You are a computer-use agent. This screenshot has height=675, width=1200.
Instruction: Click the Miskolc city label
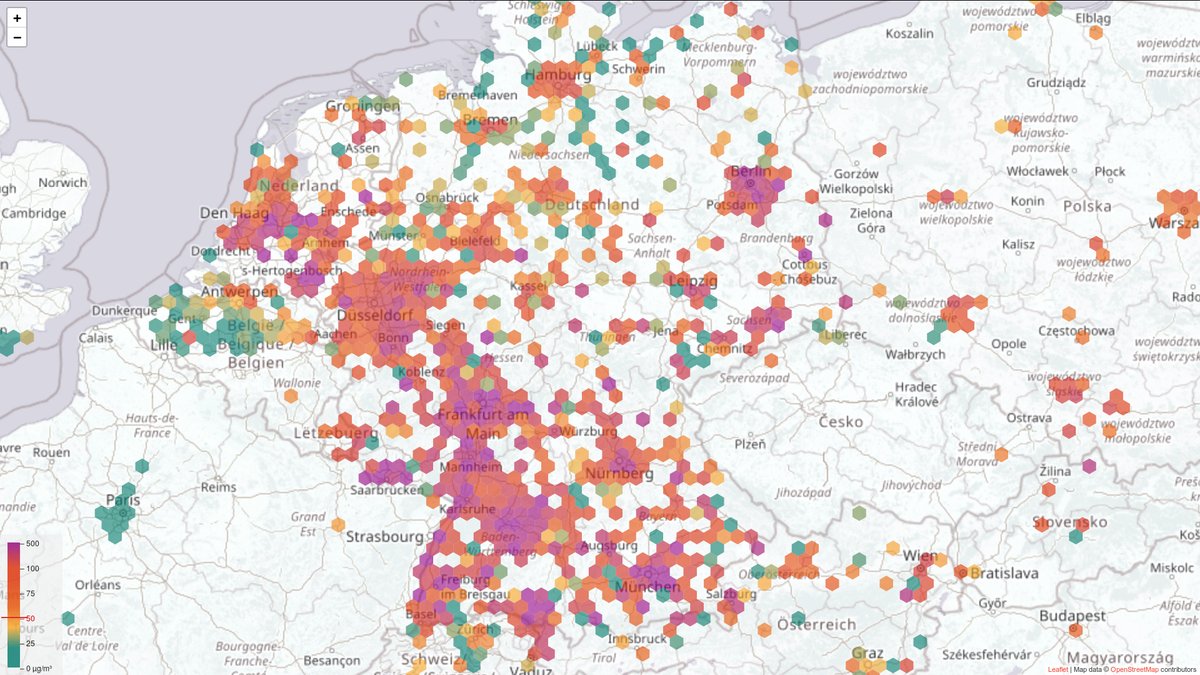click(x=1172, y=567)
